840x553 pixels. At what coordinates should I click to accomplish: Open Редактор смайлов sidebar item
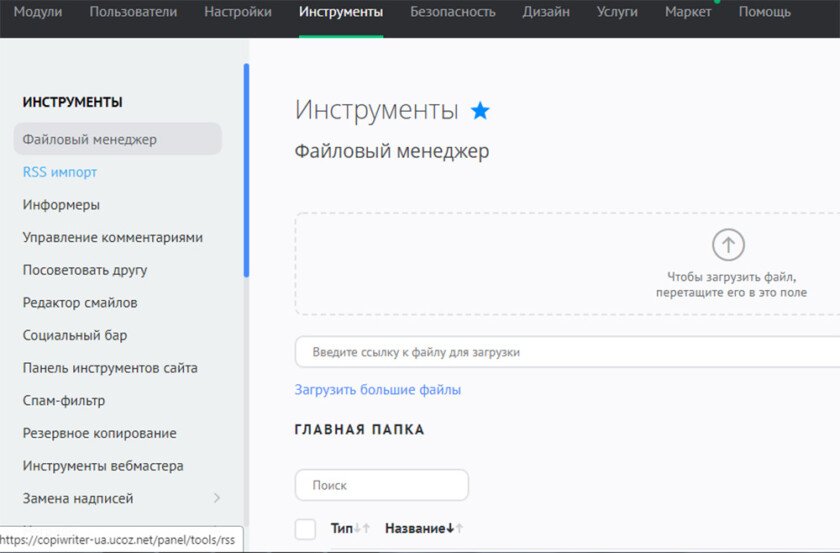(x=80, y=303)
